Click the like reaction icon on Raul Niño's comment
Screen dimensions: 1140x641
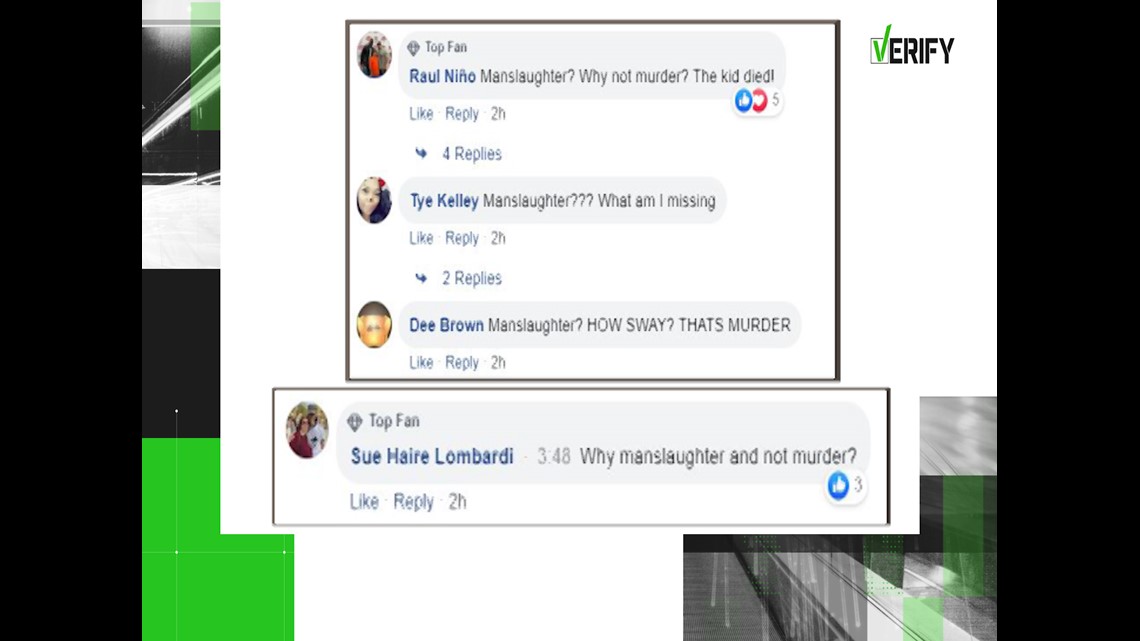tap(743, 100)
